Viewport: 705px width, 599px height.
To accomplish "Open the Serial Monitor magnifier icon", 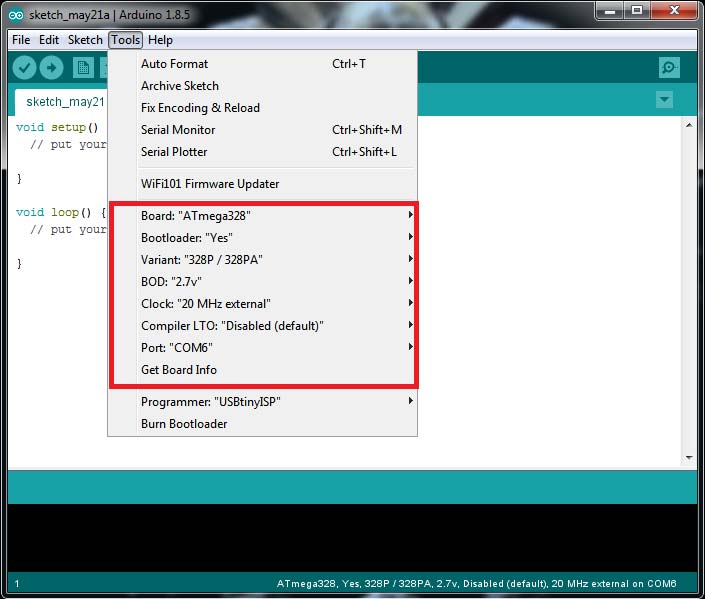I will point(669,68).
